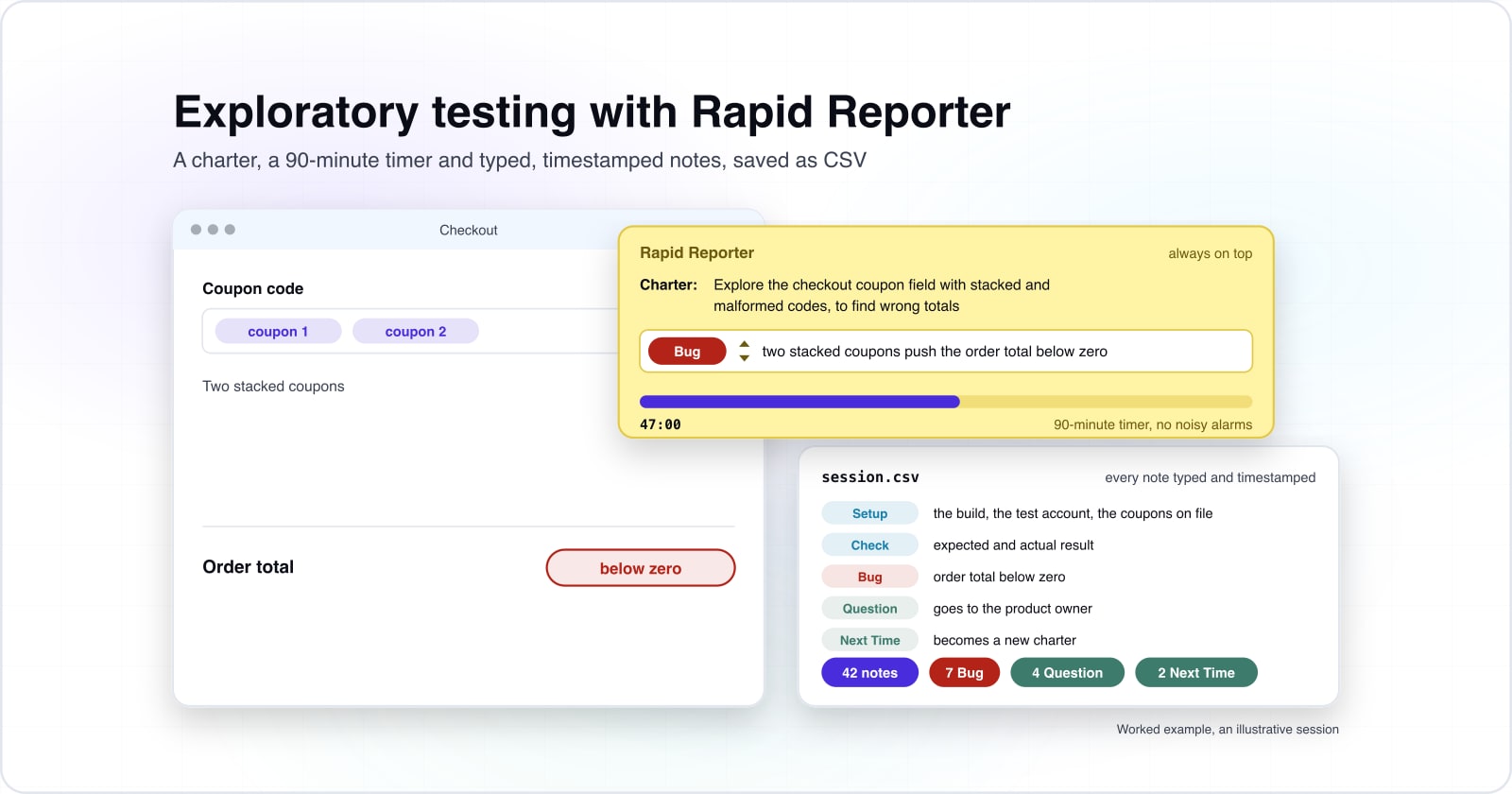Click the Bug note type pill in Rapid Reporter
The image size is (1512, 794).
click(x=687, y=352)
